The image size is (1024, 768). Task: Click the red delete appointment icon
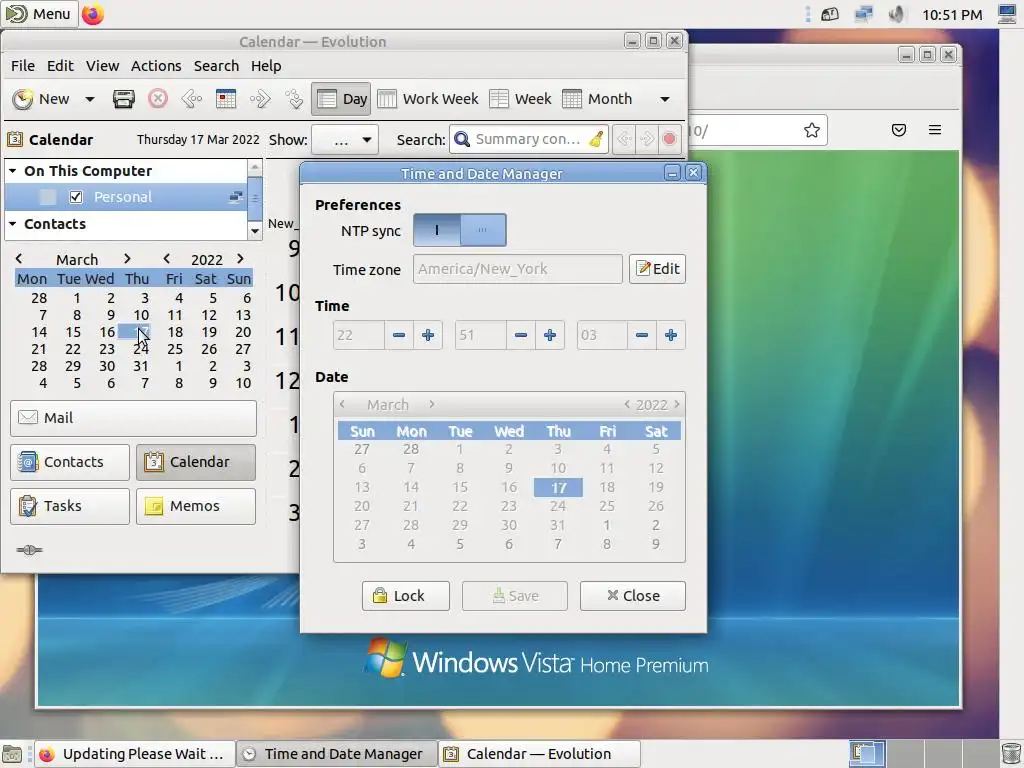157,99
